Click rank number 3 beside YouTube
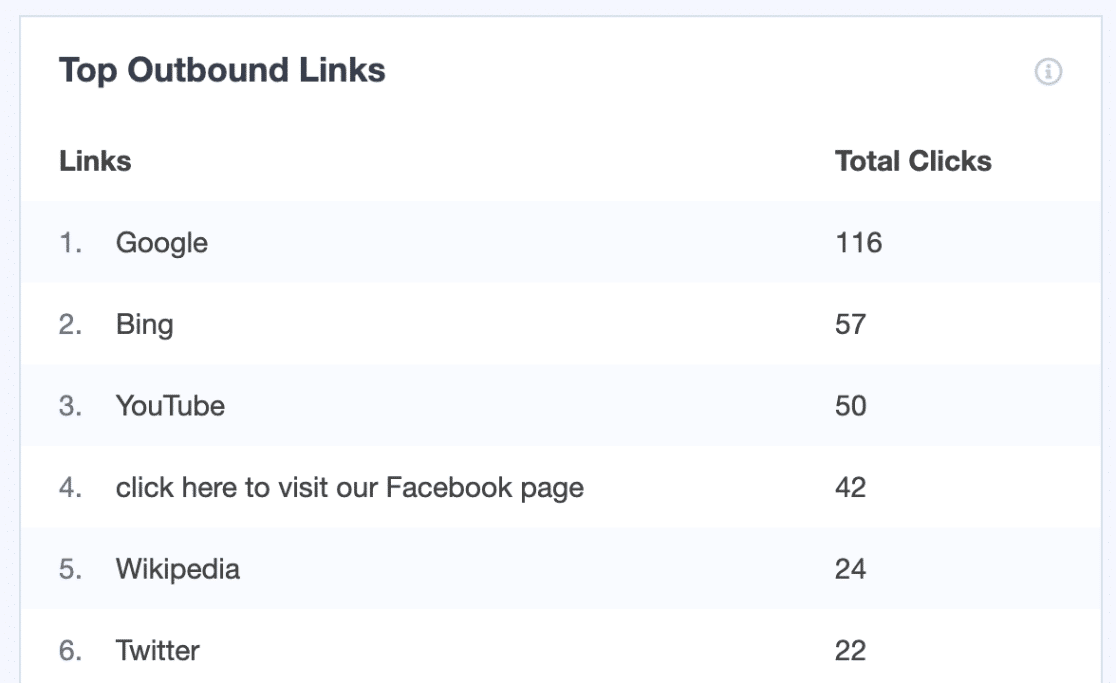This screenshot has width=1116, height=683. click(x=70, y=406)
